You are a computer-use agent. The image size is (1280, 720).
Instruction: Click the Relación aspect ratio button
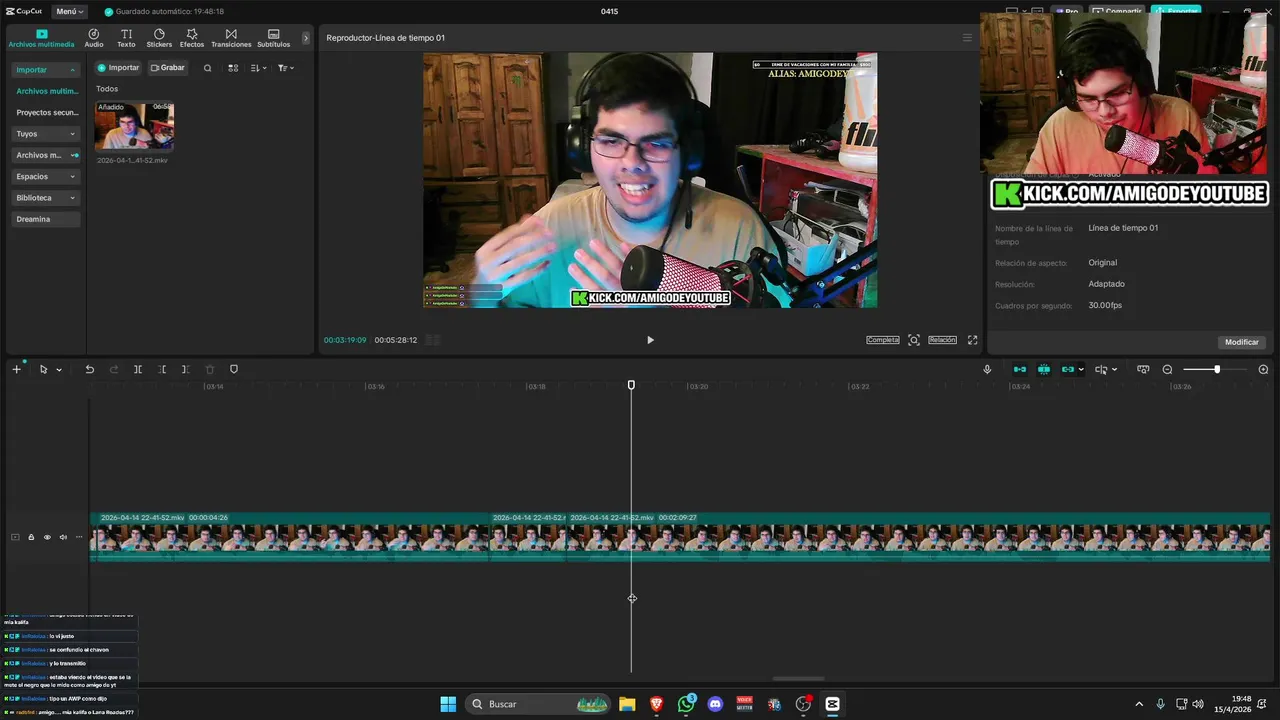pos(942,340)
